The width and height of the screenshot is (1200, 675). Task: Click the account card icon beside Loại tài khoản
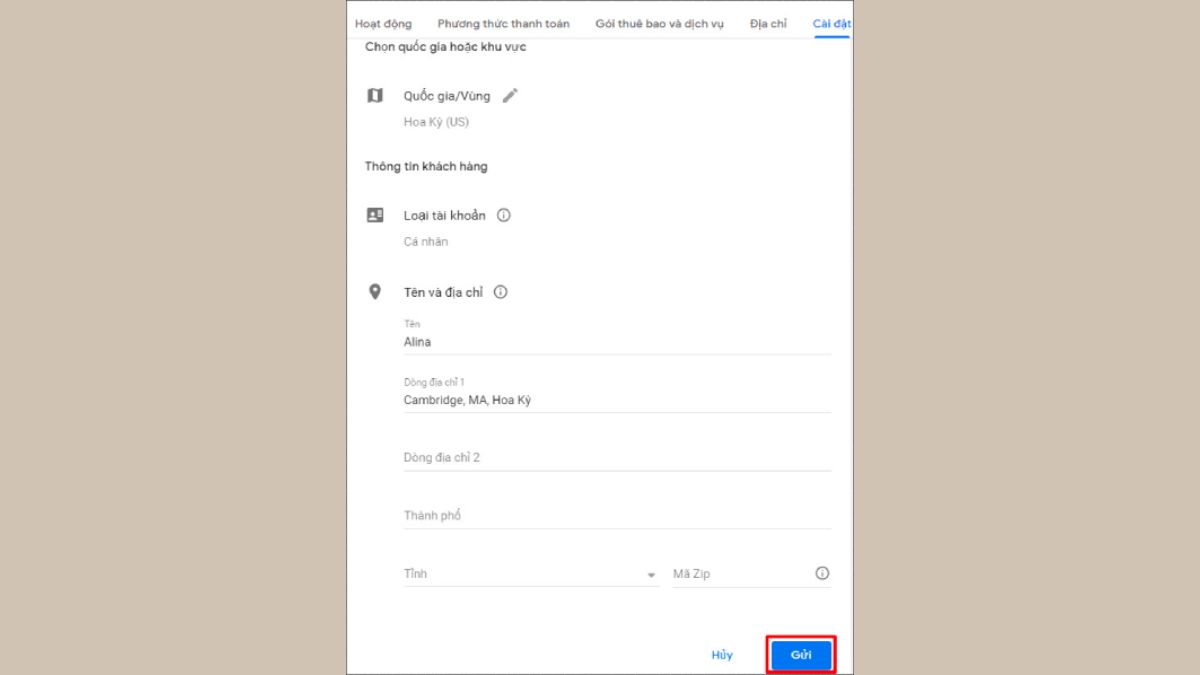click(375, 215)
